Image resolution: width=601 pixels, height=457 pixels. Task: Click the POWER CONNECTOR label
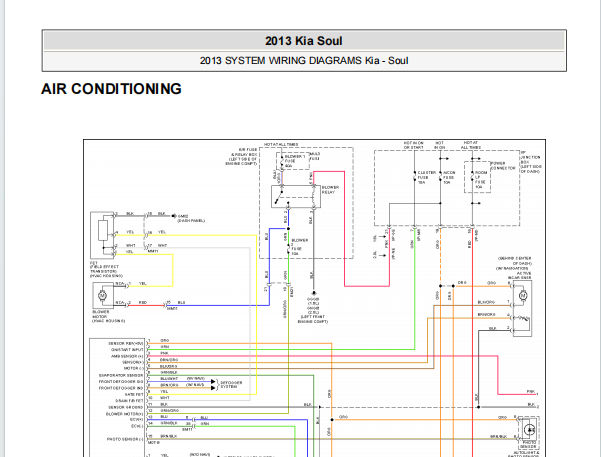pyautogui.click(x=503, y=166)
